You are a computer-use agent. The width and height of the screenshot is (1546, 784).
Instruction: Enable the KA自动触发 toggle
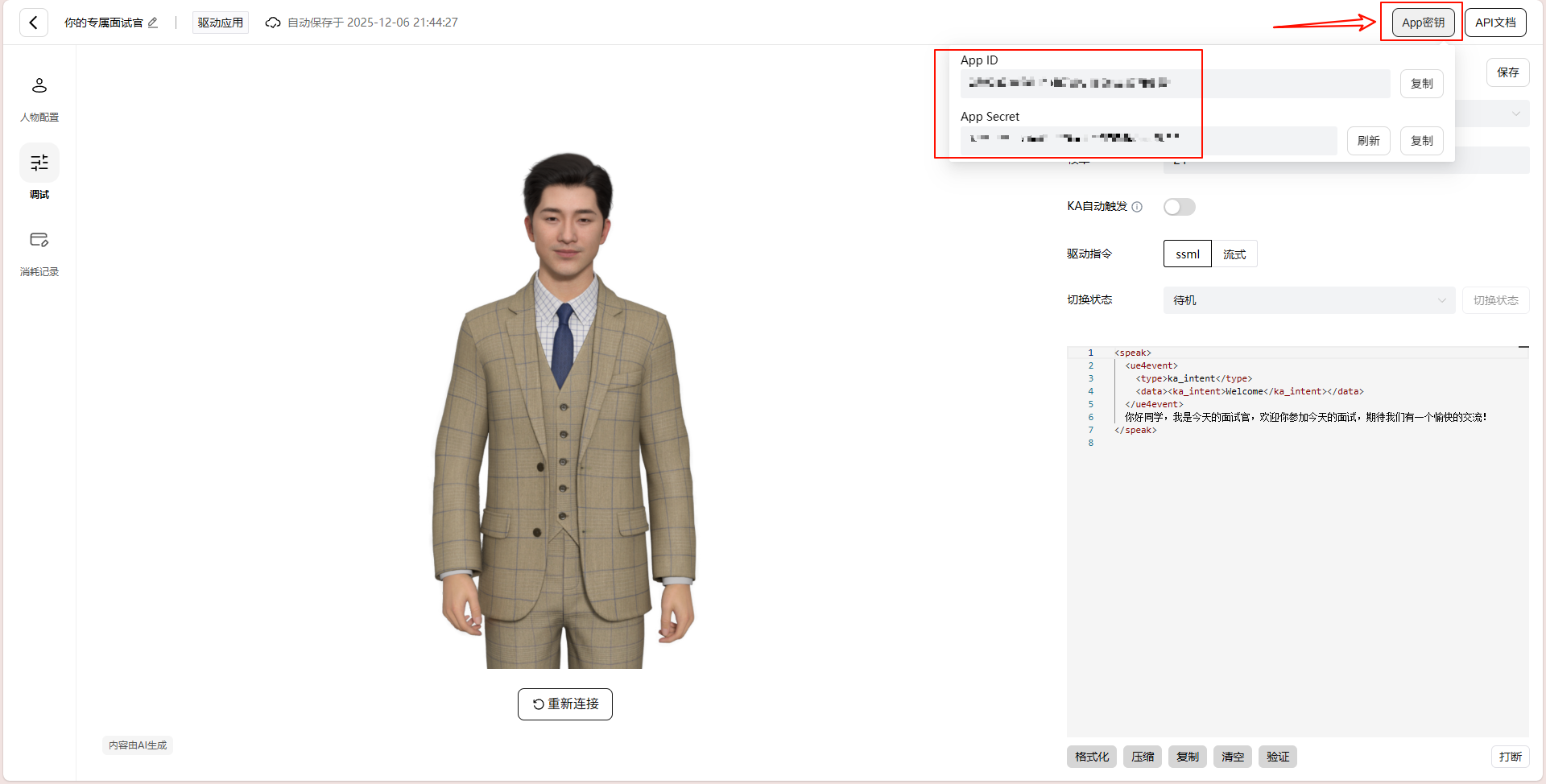click(x=1179, y=207)
